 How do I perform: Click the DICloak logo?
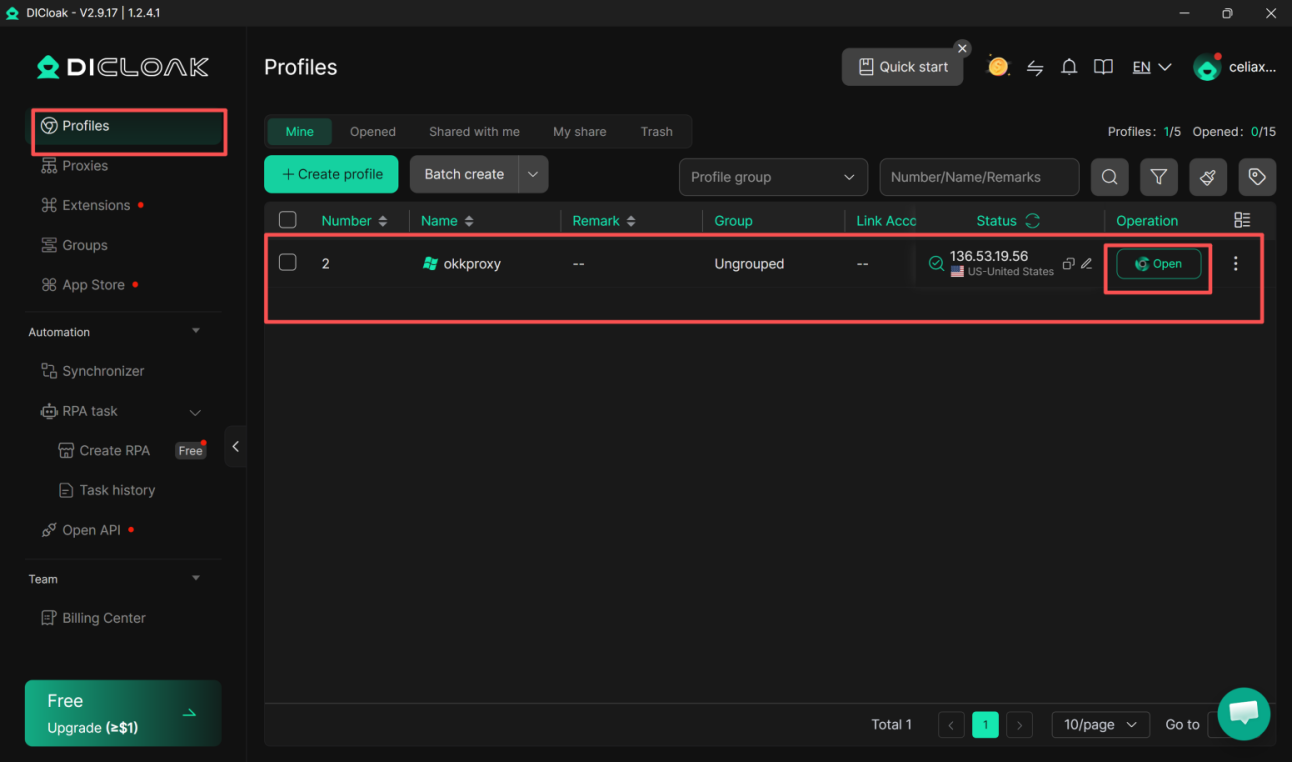click(x=123, y=67)
